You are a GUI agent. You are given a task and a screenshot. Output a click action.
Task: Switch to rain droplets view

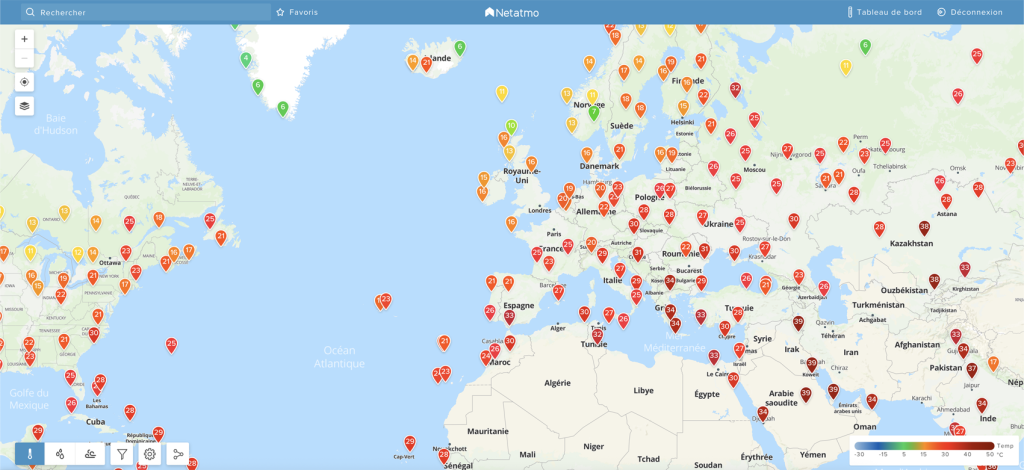point(60,454)
